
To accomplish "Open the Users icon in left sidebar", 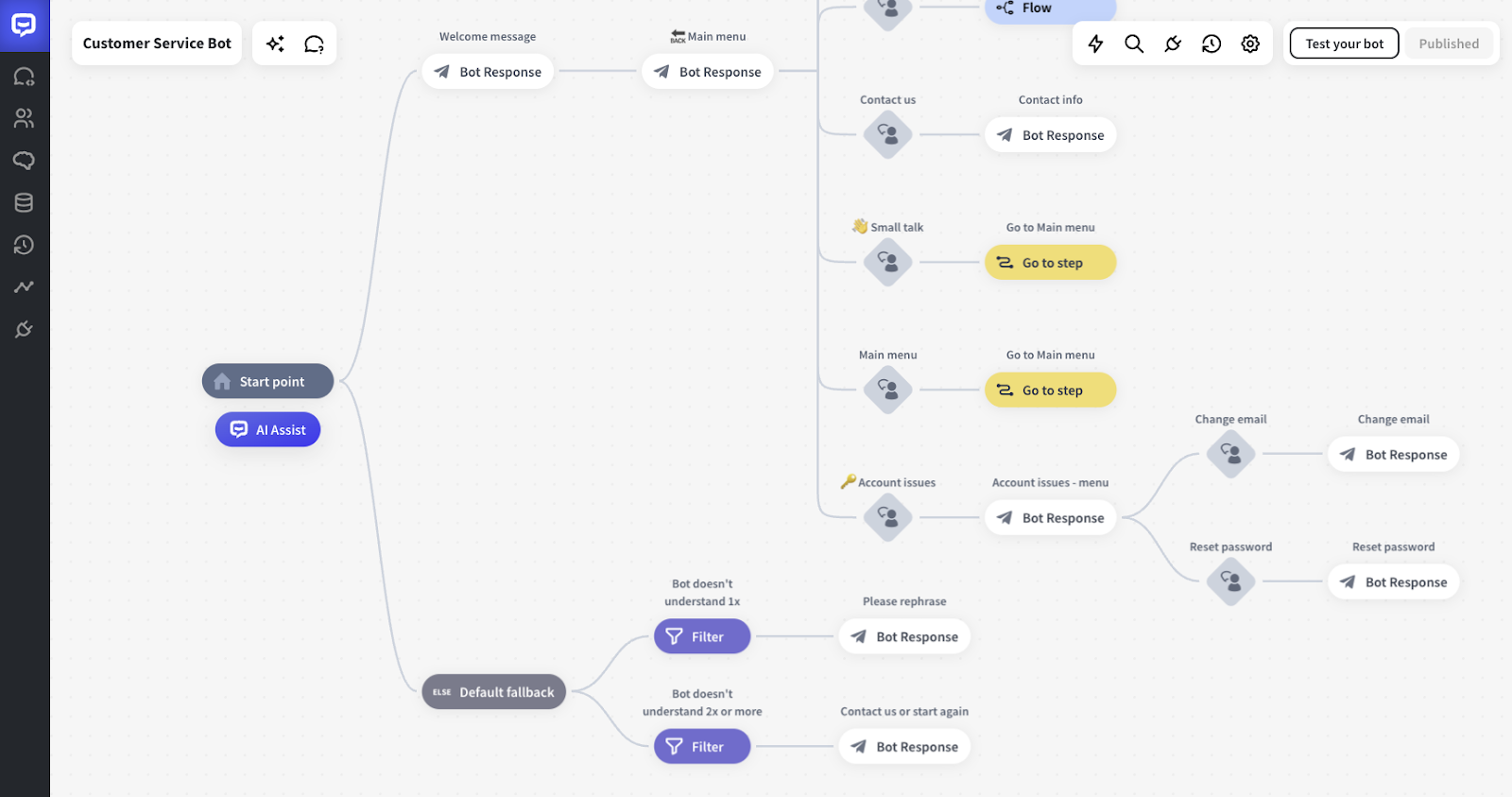I will click(24, 118).
